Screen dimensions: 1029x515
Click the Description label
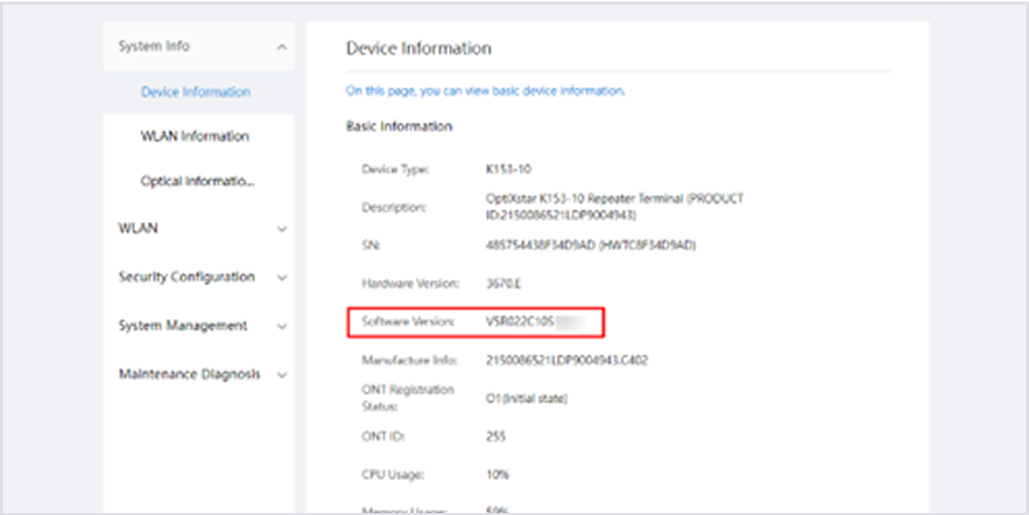coord(394,207)
